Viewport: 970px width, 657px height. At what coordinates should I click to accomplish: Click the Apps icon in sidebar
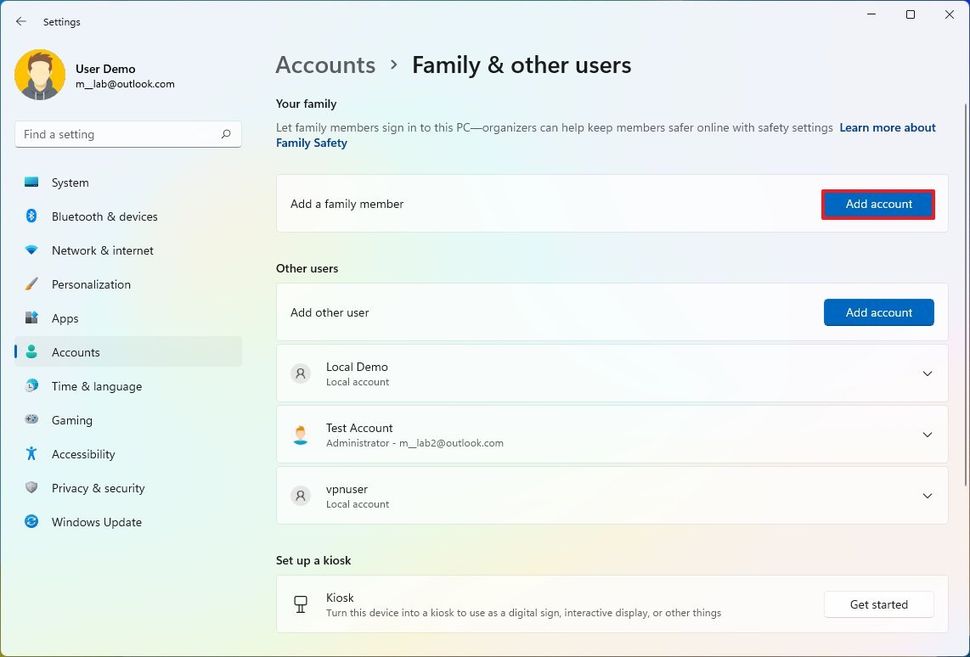(32, 319)
